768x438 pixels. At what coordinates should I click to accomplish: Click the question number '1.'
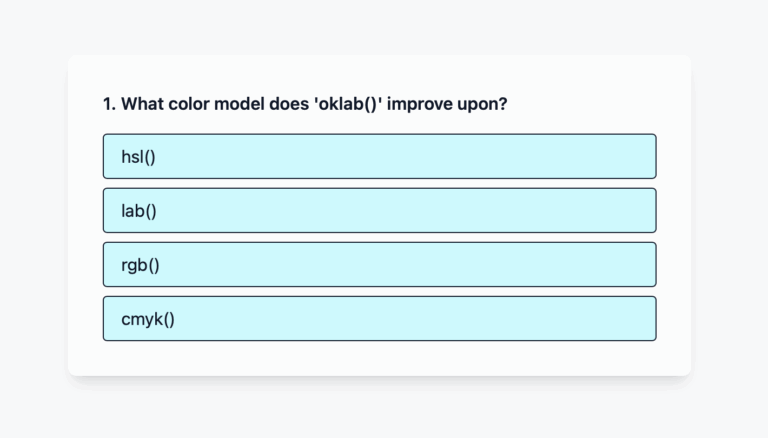pyautogui.click(x=109, y=103)
